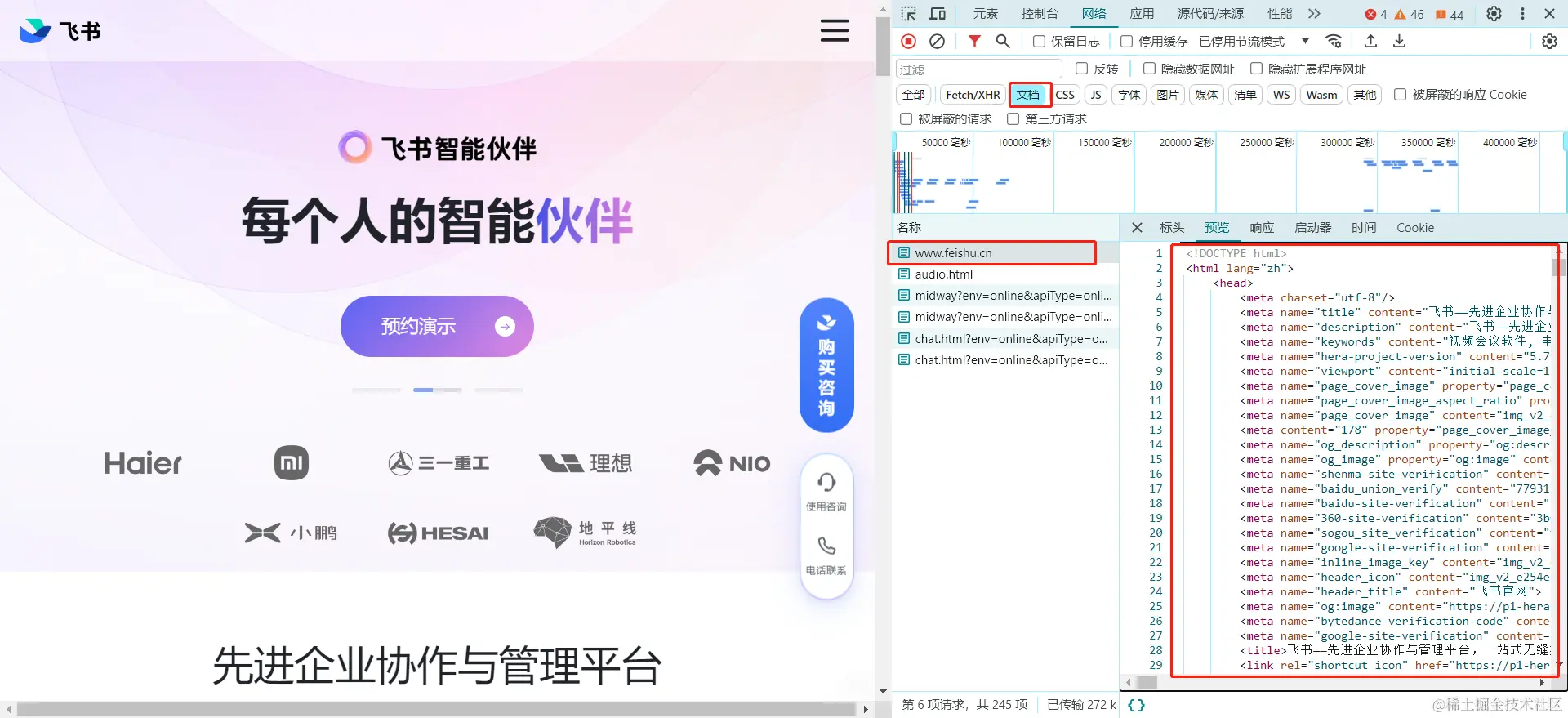
Task: Expand more DevTools tabs chevron
Action: pos(1314,14)
